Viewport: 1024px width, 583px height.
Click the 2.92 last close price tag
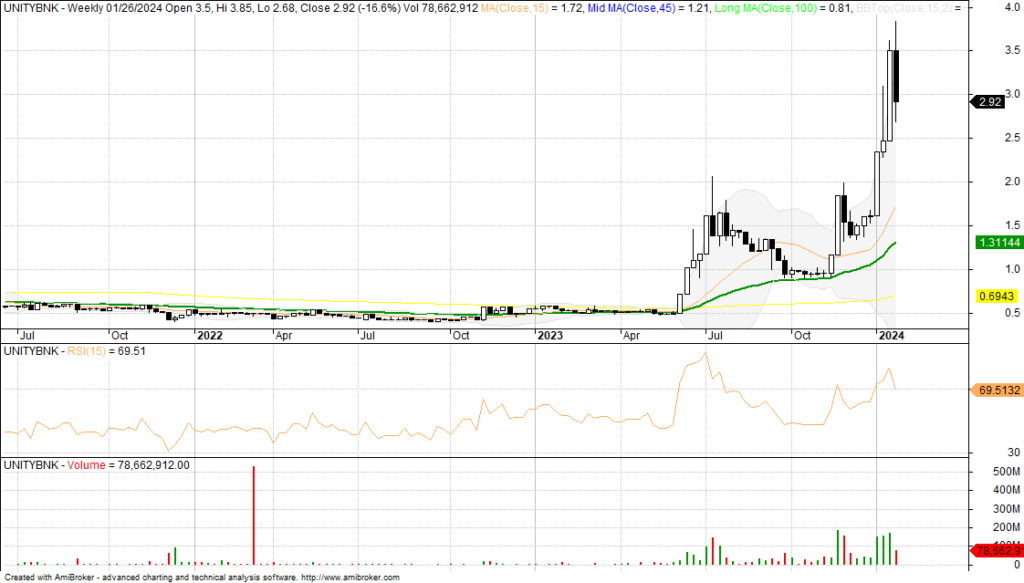pos(990,101)
